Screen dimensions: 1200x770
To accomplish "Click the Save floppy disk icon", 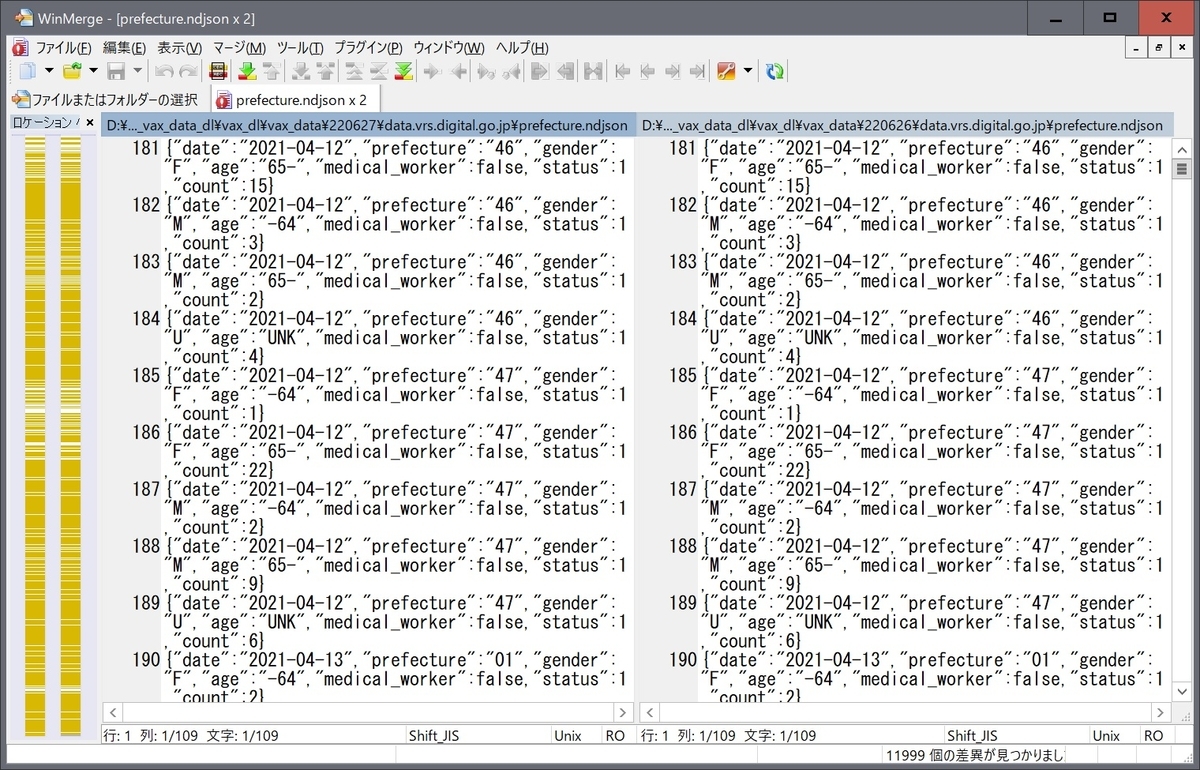I will (117, 71).
